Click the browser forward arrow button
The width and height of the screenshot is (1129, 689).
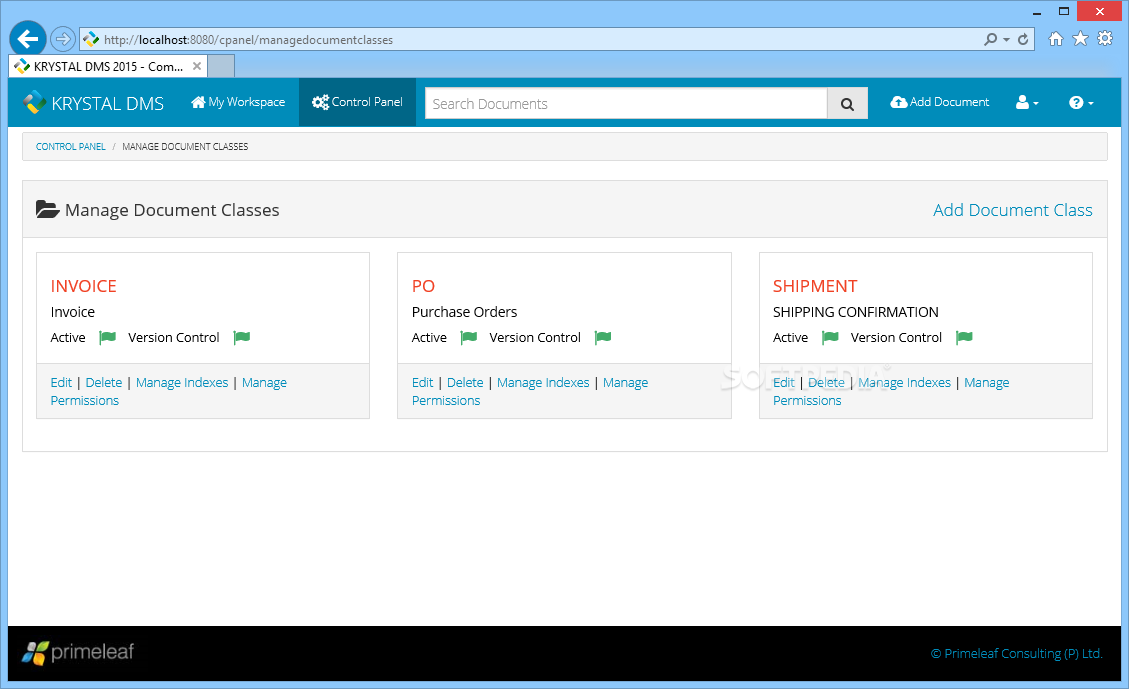[63, 39]
